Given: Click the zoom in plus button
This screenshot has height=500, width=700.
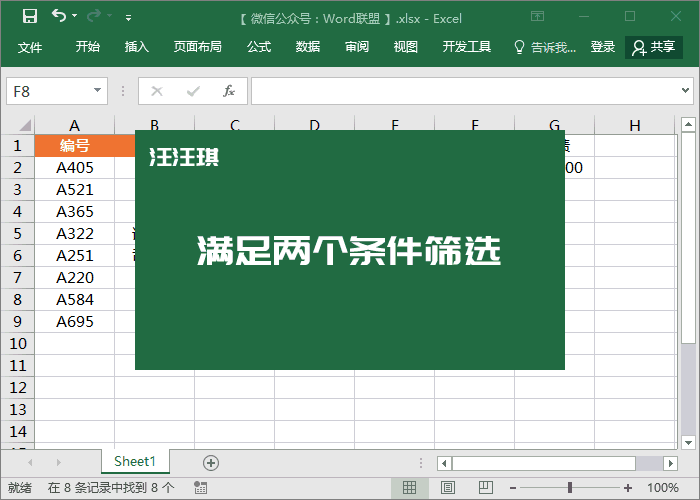Looking at the screenshot, I should [628, 488].
